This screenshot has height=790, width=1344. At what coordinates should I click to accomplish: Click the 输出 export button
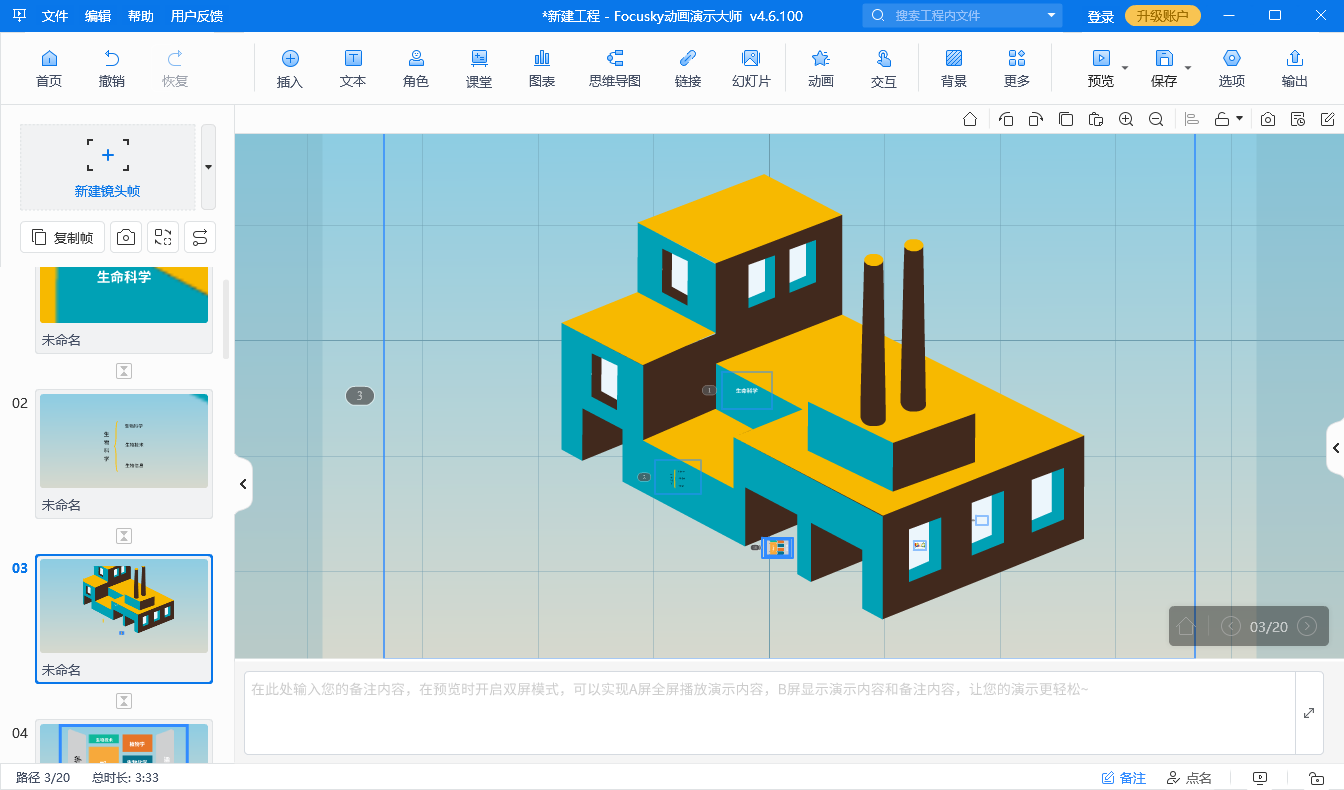[x=1295, y=68]
